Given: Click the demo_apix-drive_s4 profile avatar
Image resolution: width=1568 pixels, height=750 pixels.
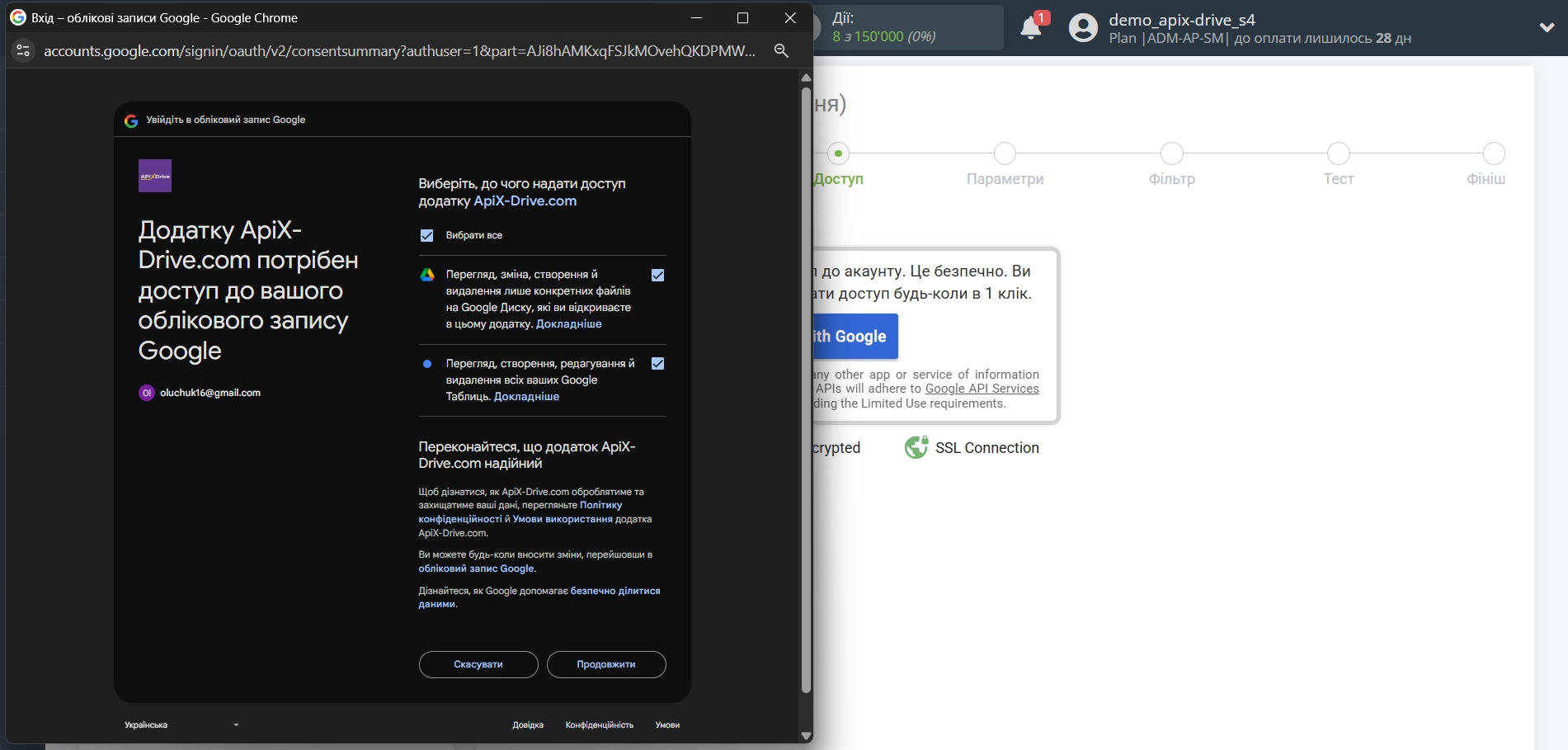Looking at the screenshot, I should point(1081,27).
